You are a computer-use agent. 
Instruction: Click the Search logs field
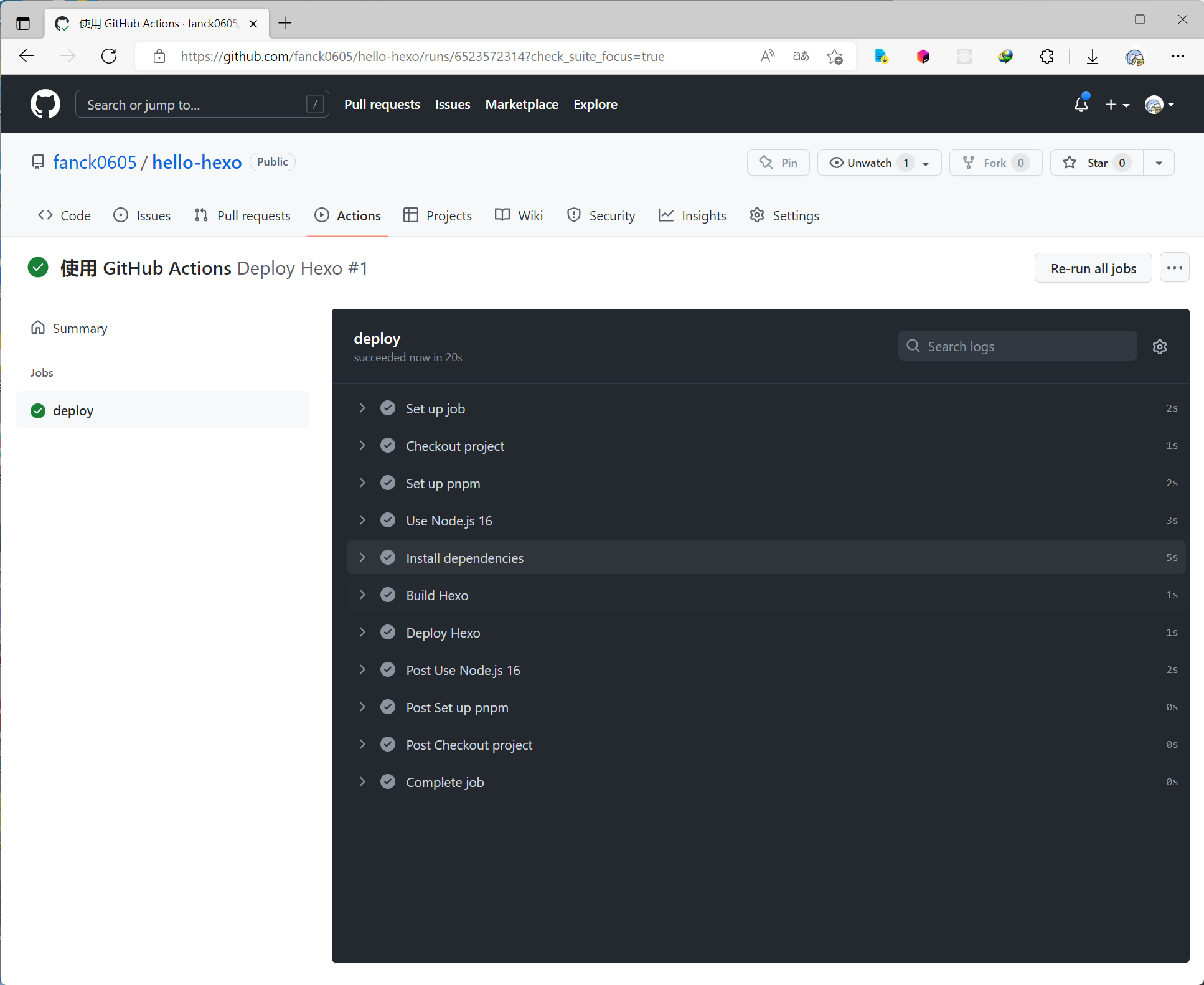tap(1017, 346)
